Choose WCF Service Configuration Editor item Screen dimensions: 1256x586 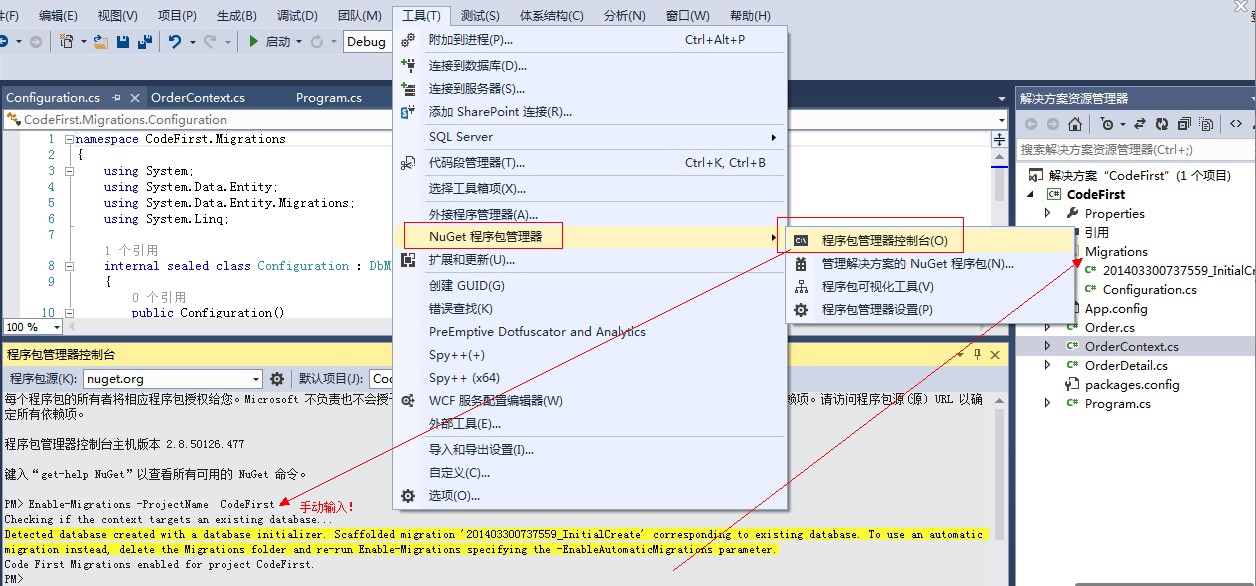590,401
